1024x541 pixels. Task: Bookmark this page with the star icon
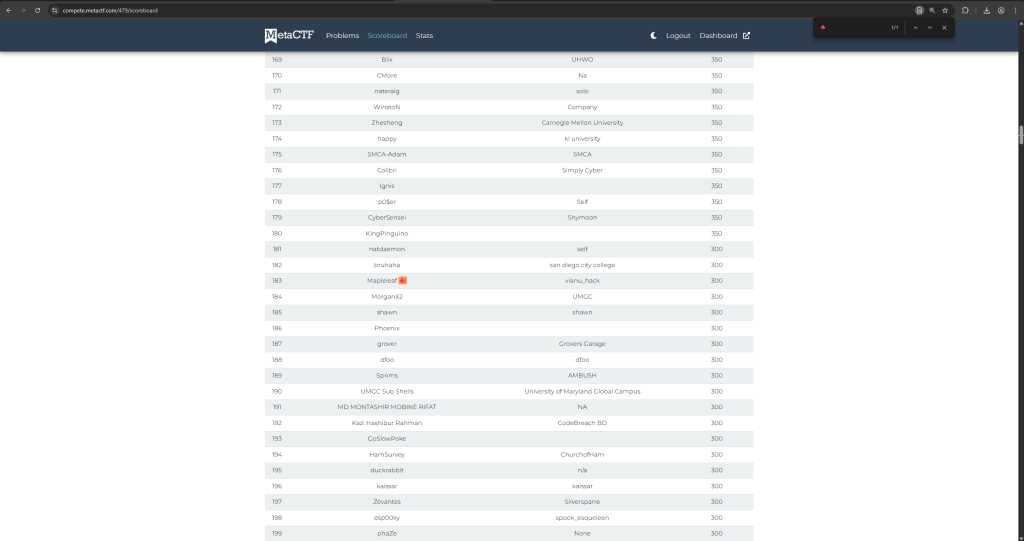click(945, 10)
